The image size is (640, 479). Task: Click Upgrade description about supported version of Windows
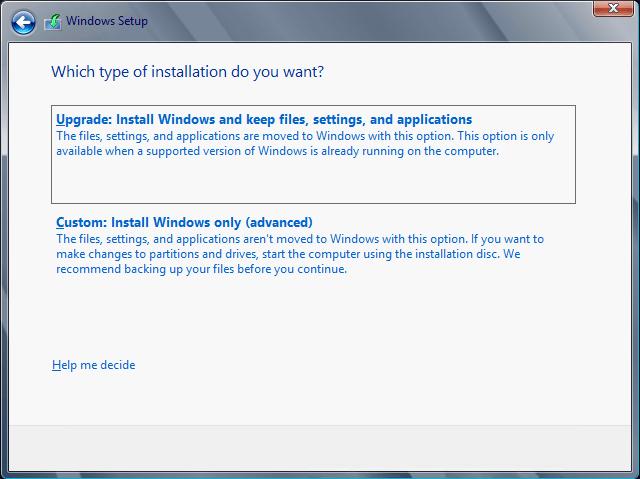click(x=305, y=144)
